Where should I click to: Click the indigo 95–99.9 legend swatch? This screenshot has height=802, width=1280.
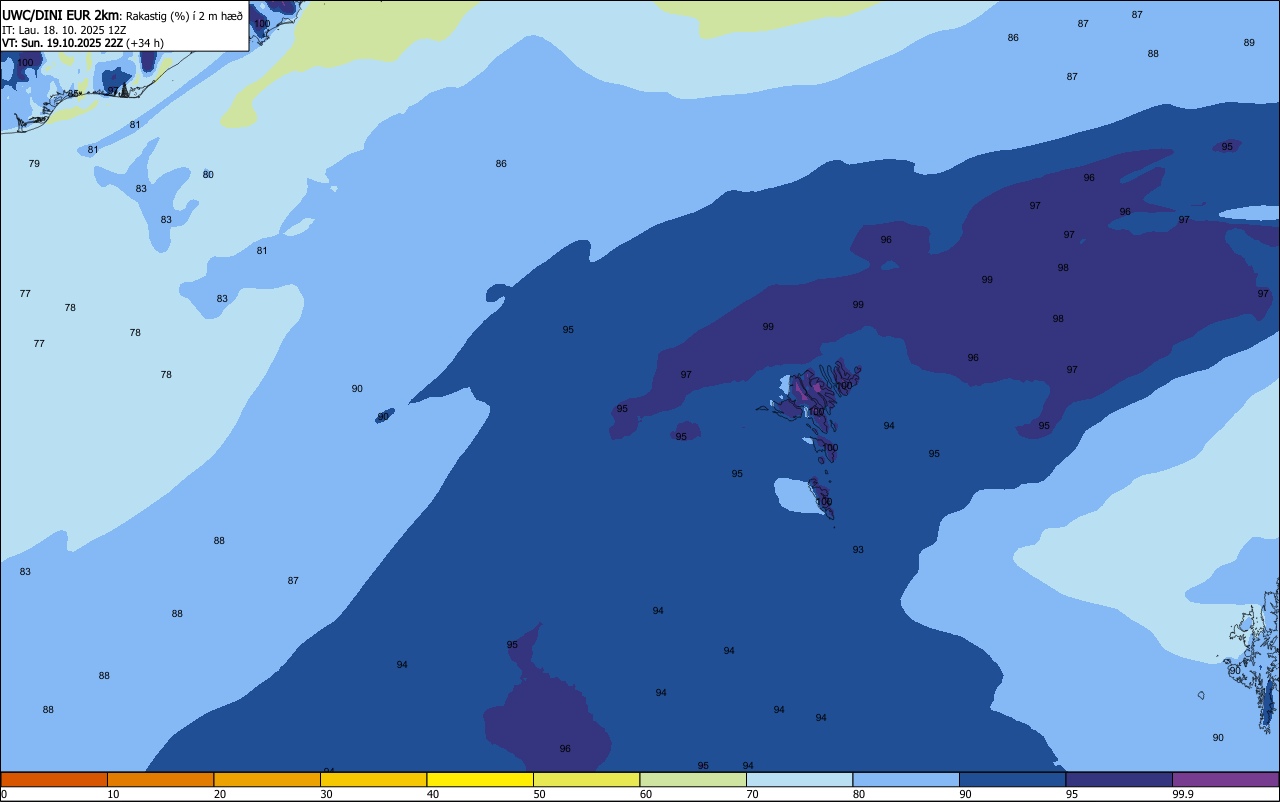coord(1119,779)
